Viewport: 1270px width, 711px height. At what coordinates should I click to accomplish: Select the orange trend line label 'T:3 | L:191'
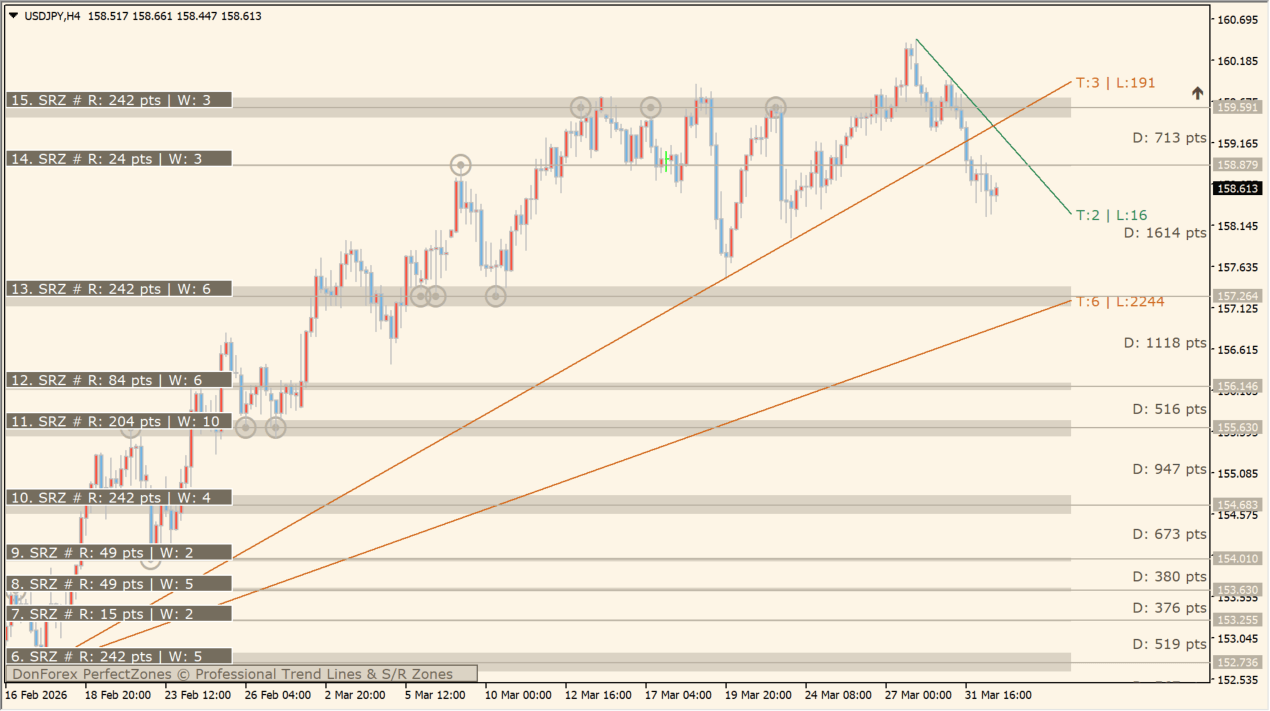coord(1115,82)
